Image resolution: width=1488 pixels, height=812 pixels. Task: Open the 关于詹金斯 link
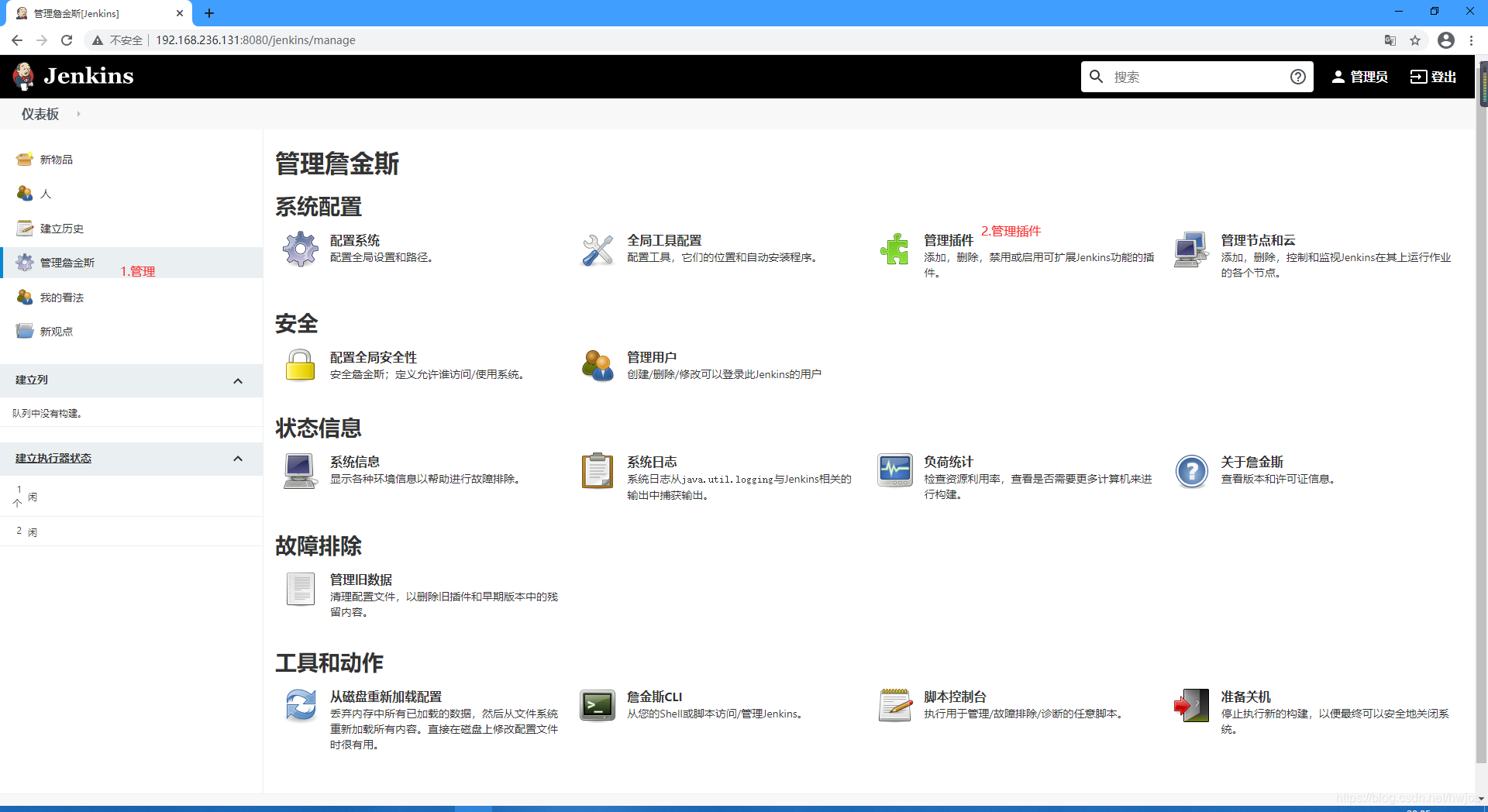[x=1251, y=461]
